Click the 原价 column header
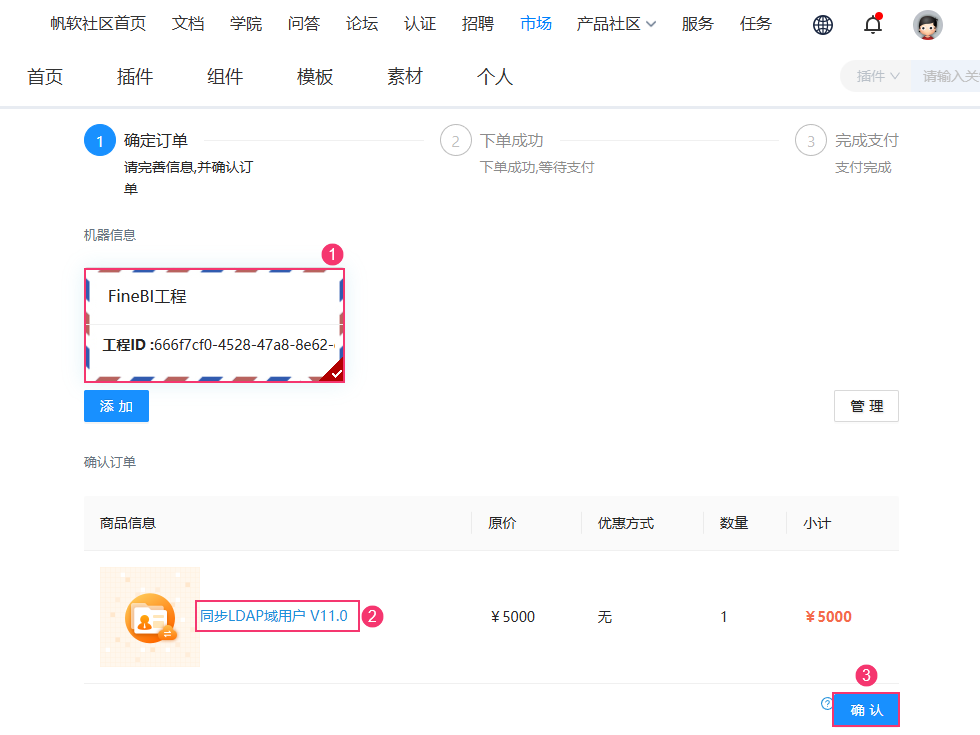The height and width of the screenshot is (735, 980). tap(502, 523)
